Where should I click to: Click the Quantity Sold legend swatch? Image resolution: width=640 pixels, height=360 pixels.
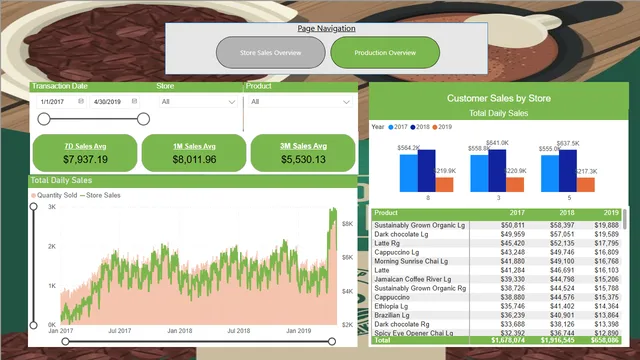[x=33, y=196]
